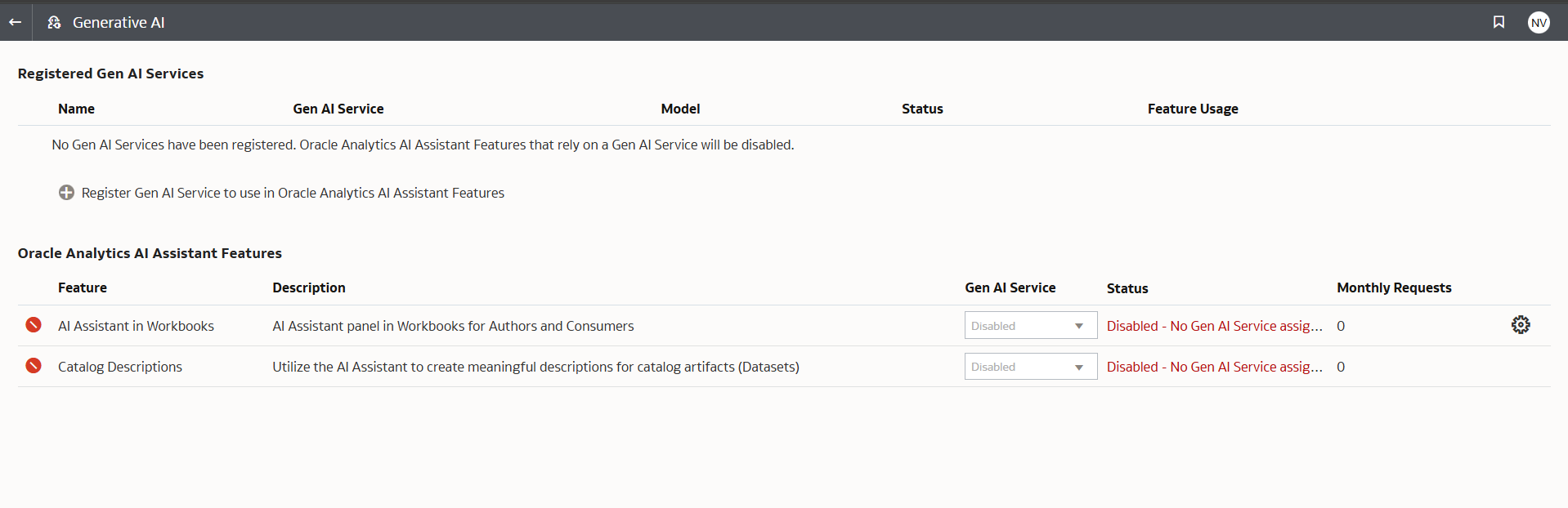The image size is (1568, 508).
Task: Click red Disabled status for Catalog Descriptions
Action: (x=1214, y=367)
